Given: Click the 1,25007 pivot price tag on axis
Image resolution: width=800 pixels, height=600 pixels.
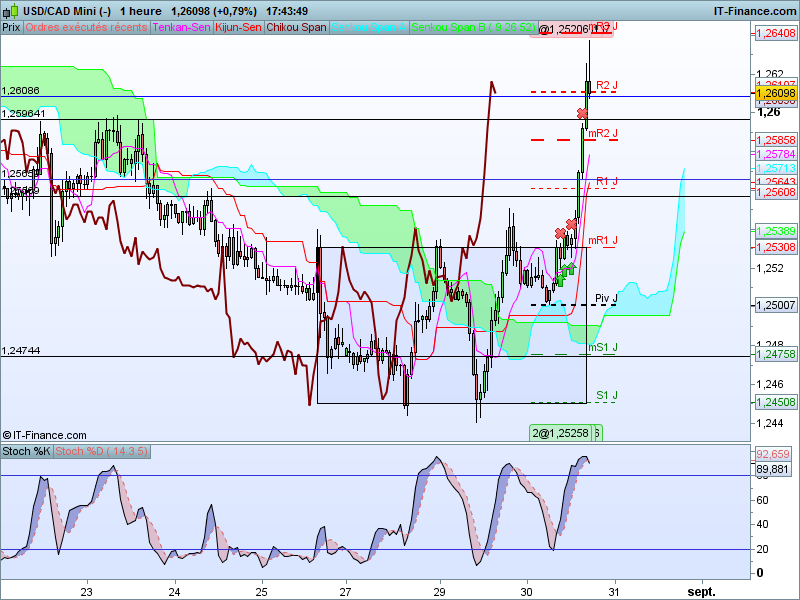Looking at the screenshot, I should point(776,305).
